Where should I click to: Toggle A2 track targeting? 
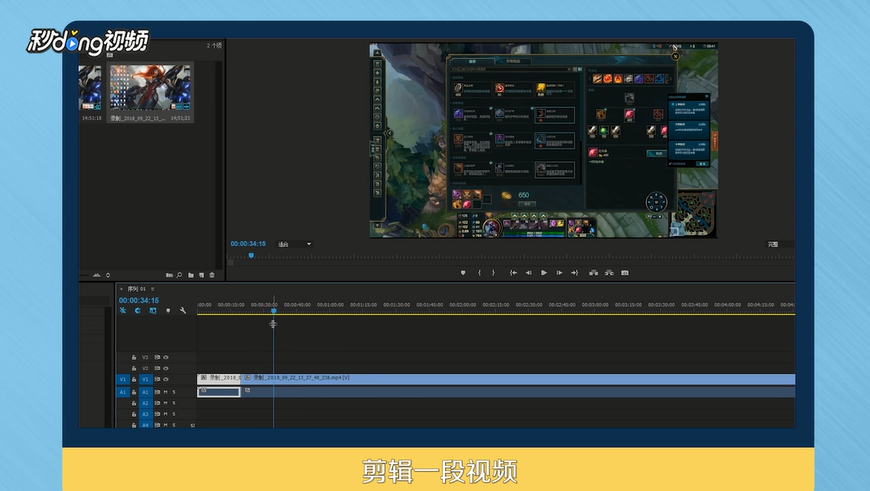click(x=145, y=403)
